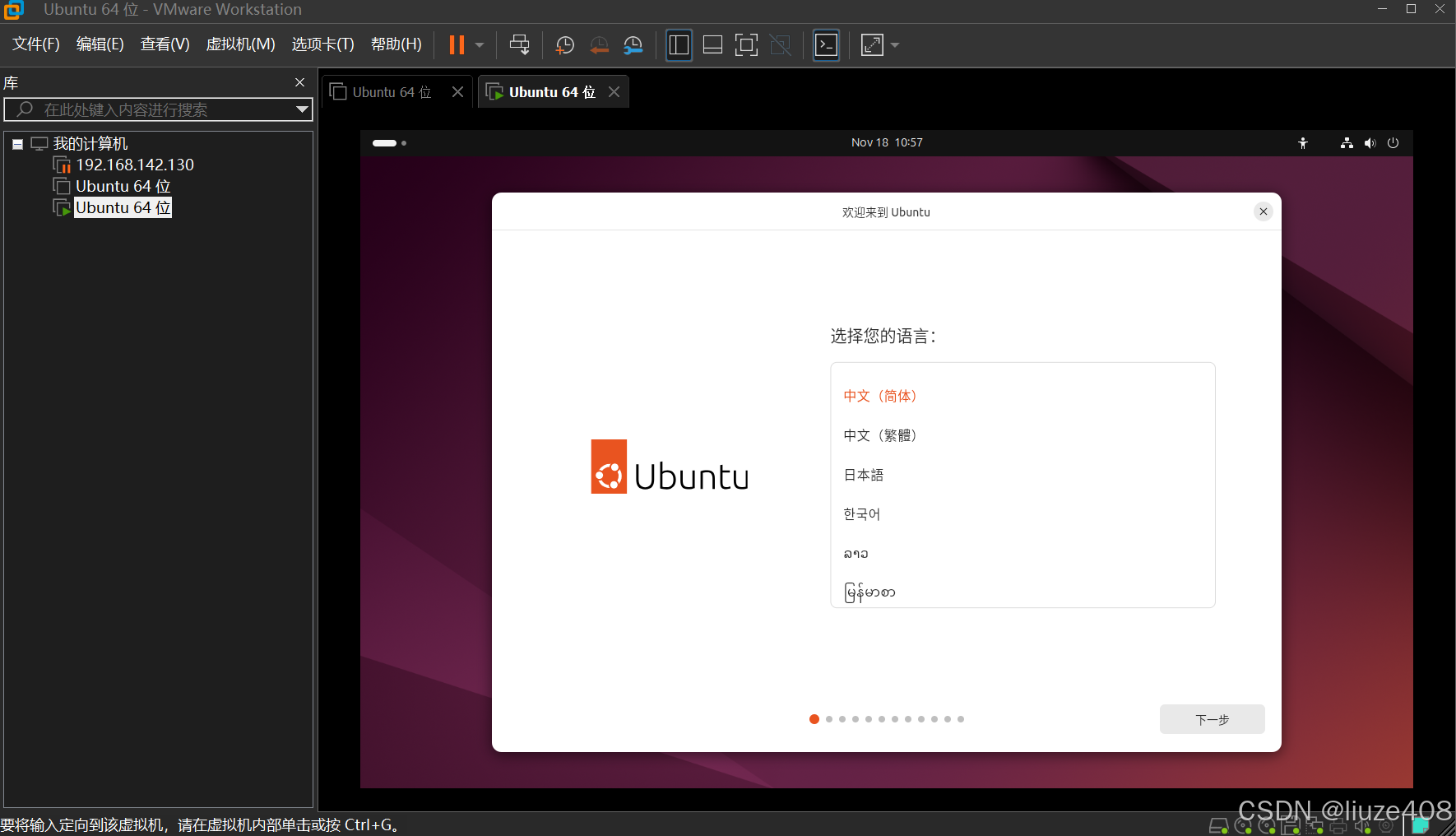Select the powered-off Ubuntu 64 位 library entry
1456x836 pixels.
pos(123,186)
